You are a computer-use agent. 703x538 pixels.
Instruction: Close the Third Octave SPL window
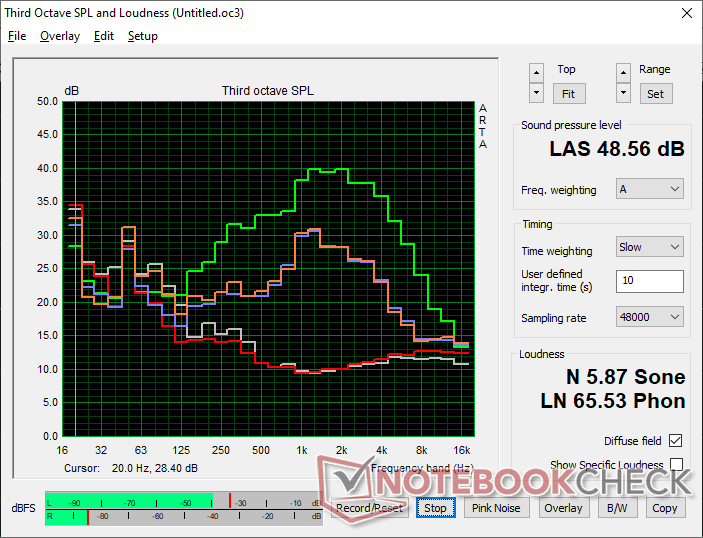pyautogui.click(x=685, y=14)
